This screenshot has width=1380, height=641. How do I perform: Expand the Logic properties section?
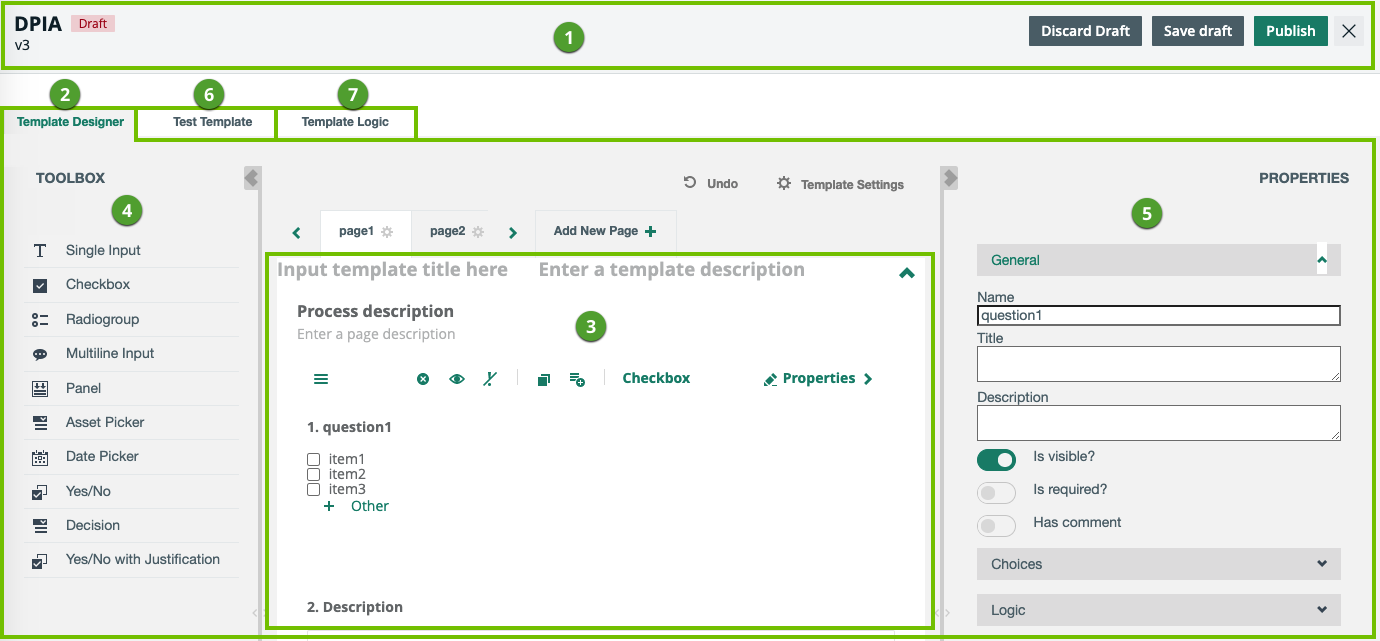coord(1158,610)
